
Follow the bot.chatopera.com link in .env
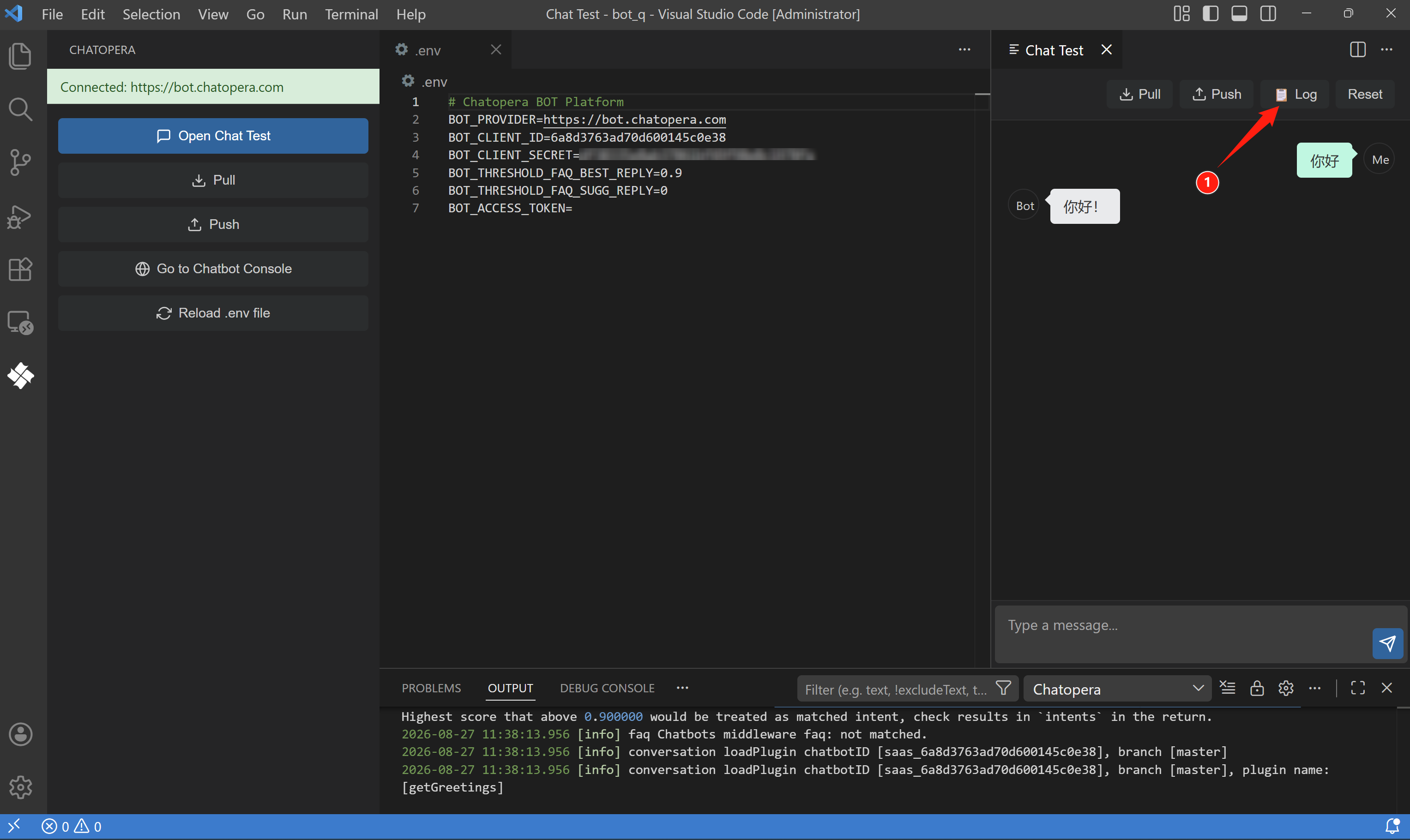[x=634, y=120]
